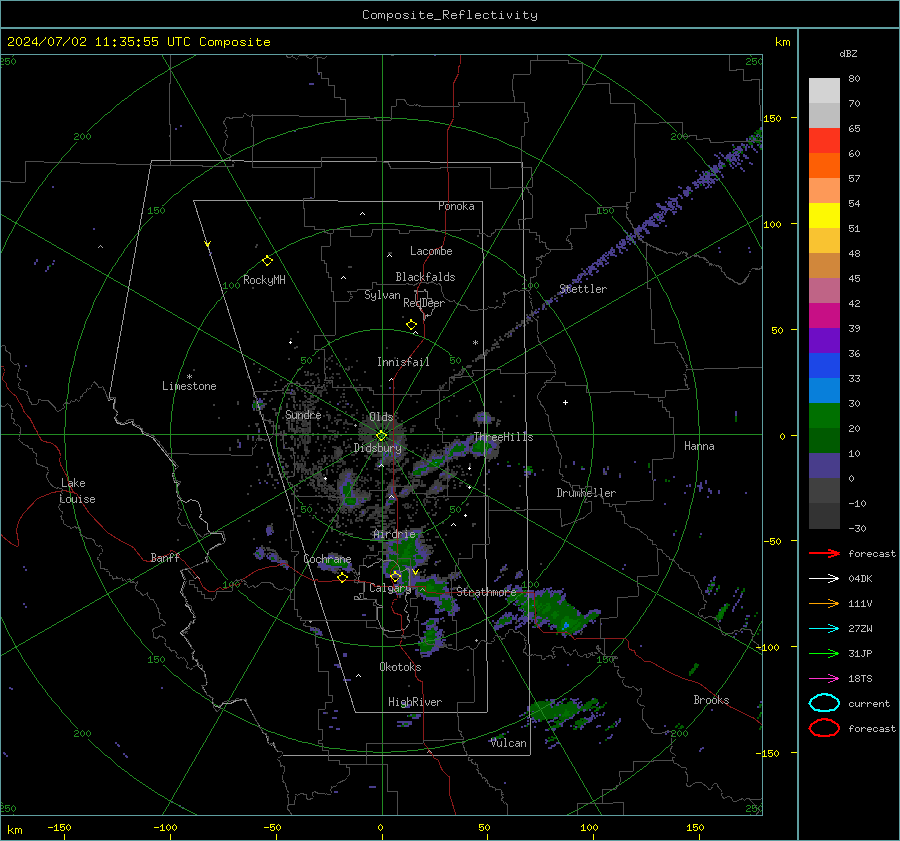Click the Innisfail city label

click(403, 362)
